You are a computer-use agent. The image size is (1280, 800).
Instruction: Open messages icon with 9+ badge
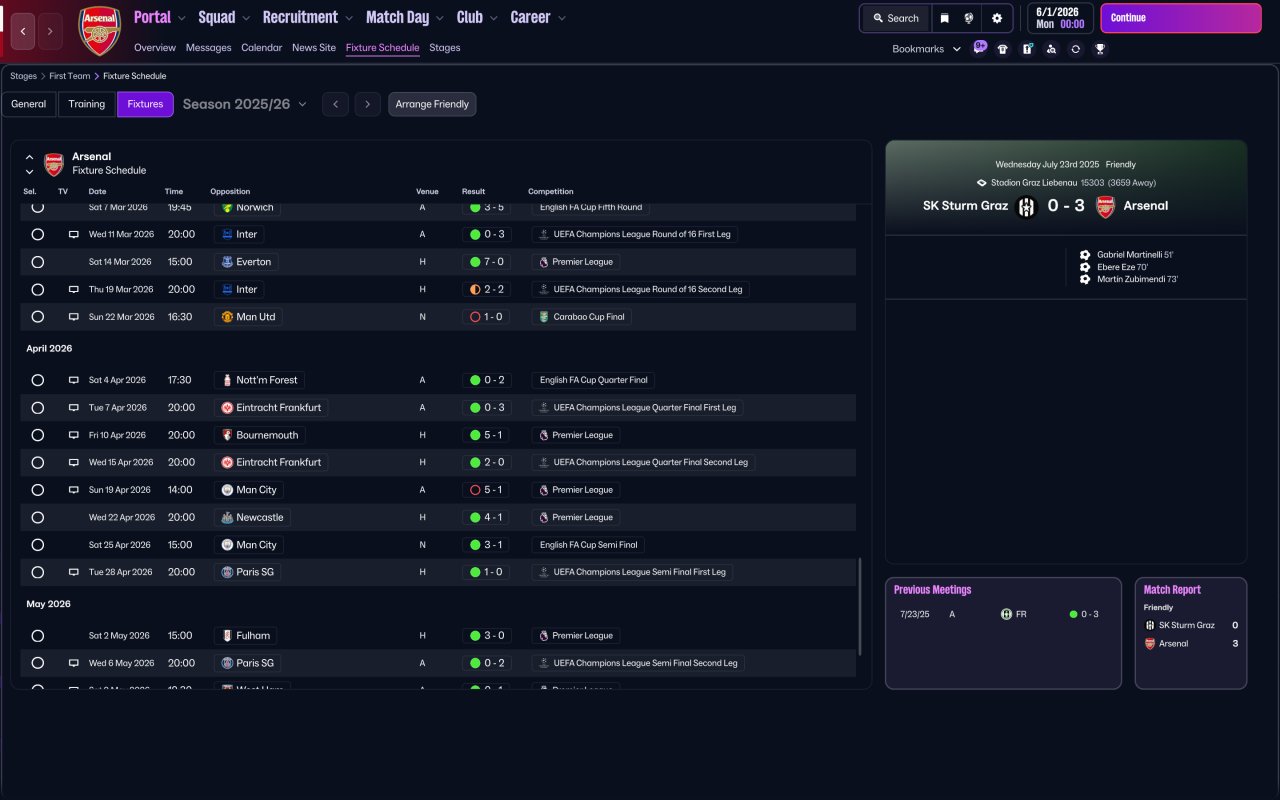coord(979,47)
